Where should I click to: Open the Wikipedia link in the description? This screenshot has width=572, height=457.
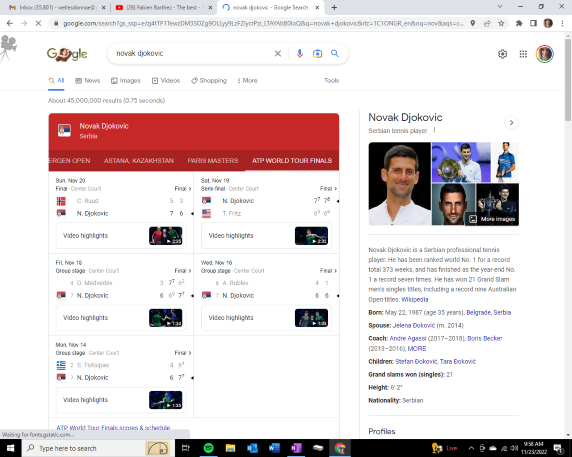pos(414,299)
